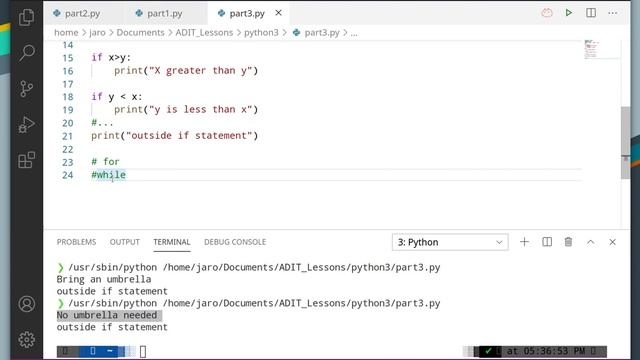Run the Python file with the play button

click(x=569, y=13)
